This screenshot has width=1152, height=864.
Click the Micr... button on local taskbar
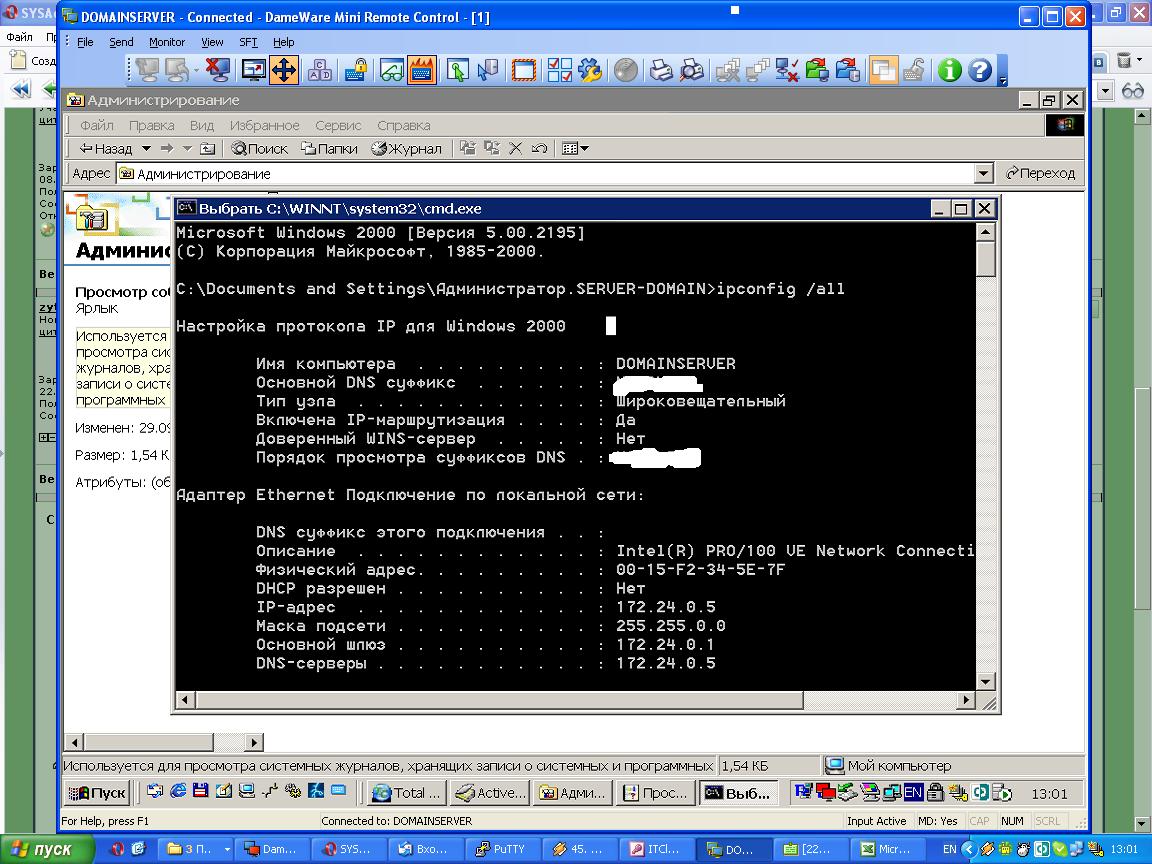coord(888,849)
